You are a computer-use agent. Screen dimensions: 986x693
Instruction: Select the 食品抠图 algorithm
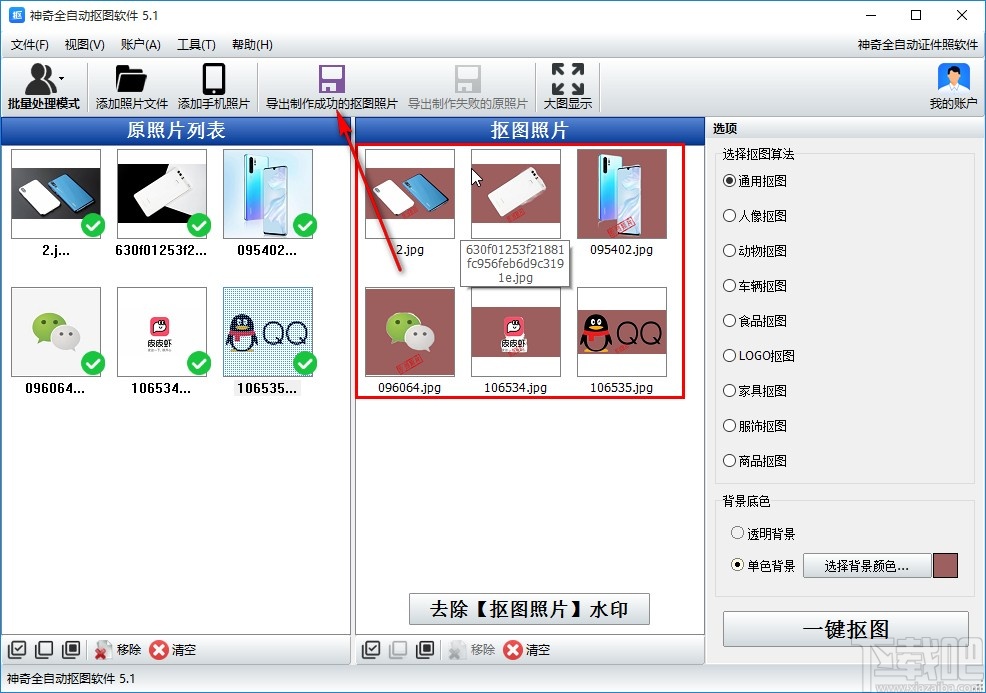coord(755,321)
